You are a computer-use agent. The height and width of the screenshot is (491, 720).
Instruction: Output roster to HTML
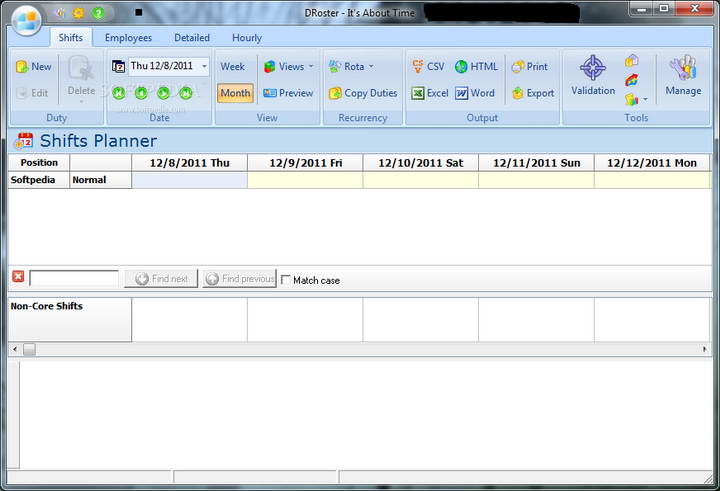476,67
